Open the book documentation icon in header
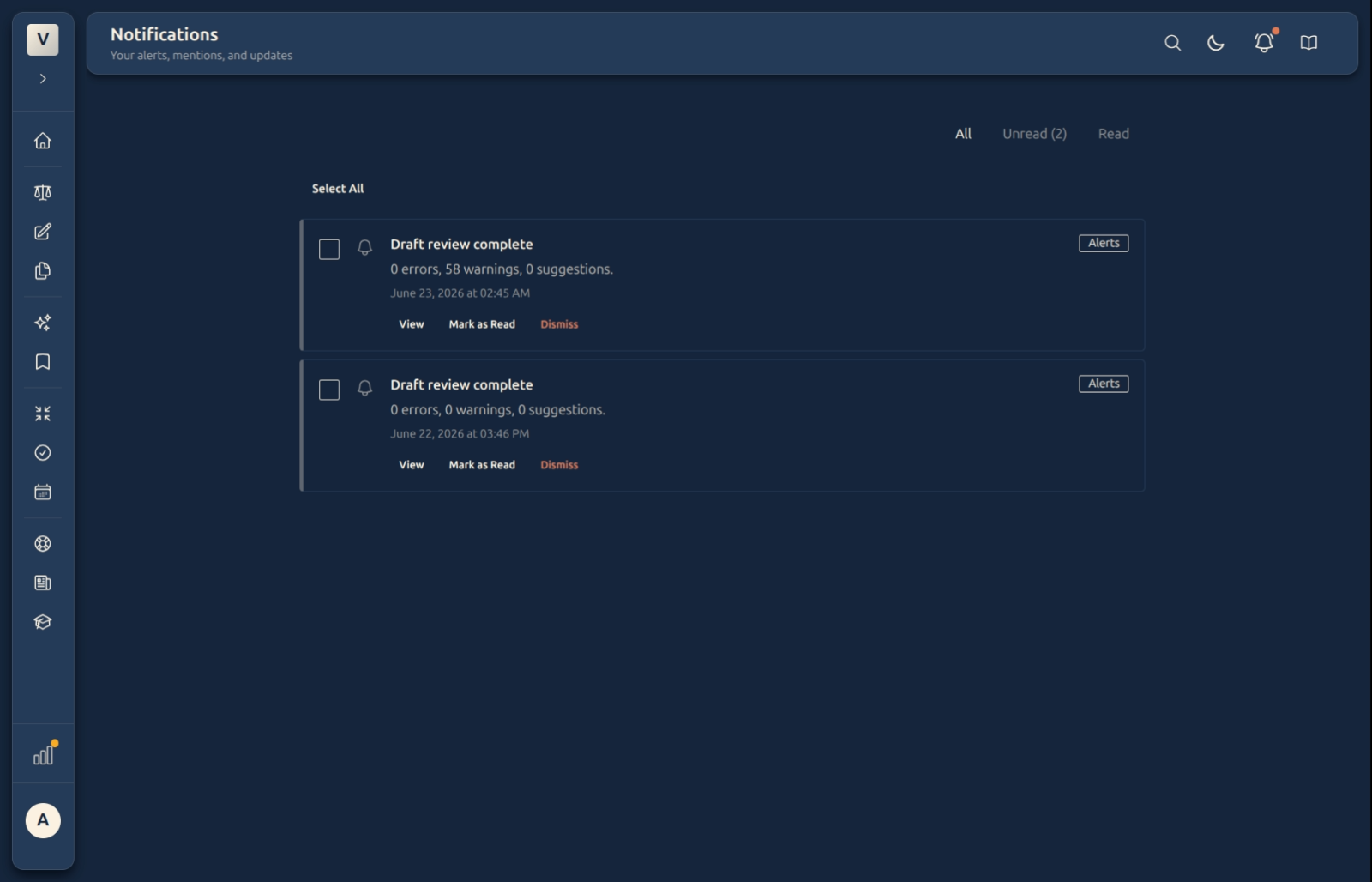This screenshot has height=882, width=1372. tap(1309, 43)
